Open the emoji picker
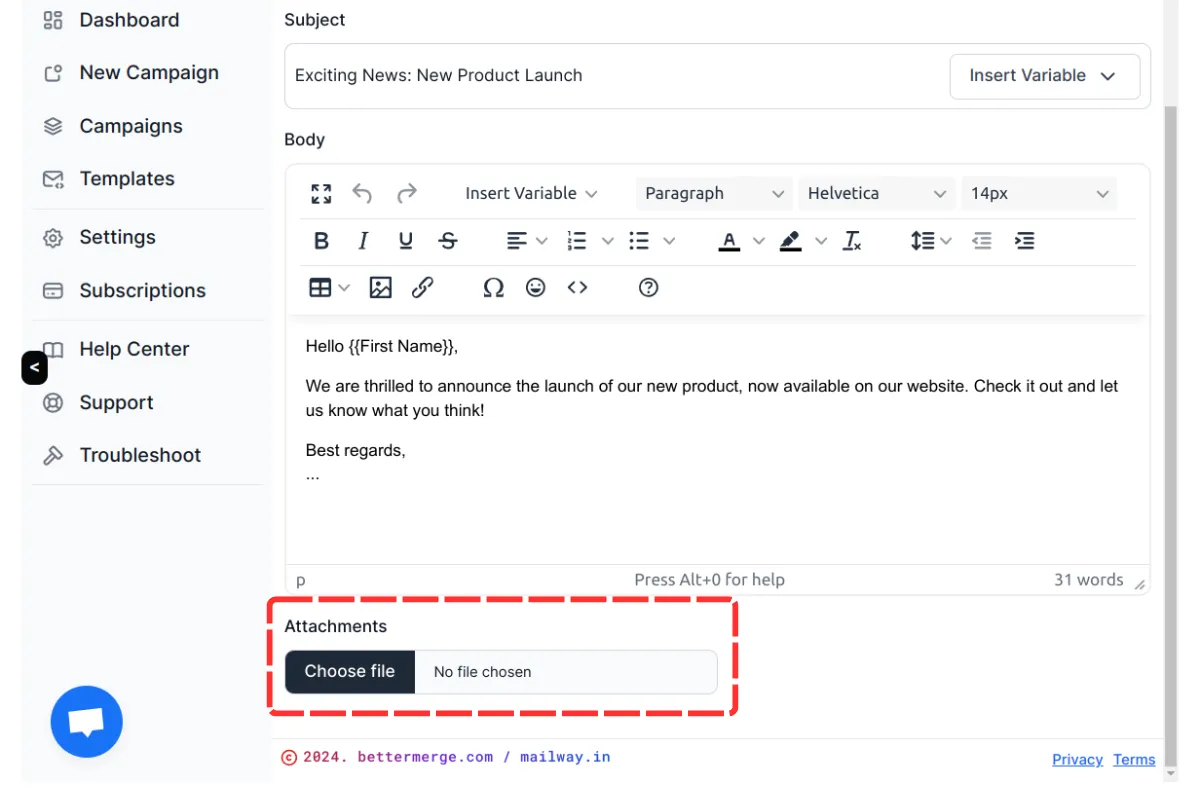This screenshot has height=800, width=1200. (x=535, y=287)
